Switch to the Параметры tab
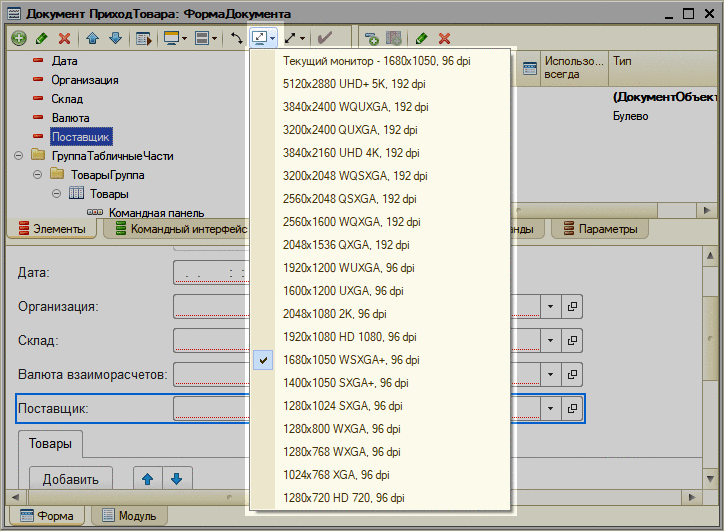 (600, 229)
